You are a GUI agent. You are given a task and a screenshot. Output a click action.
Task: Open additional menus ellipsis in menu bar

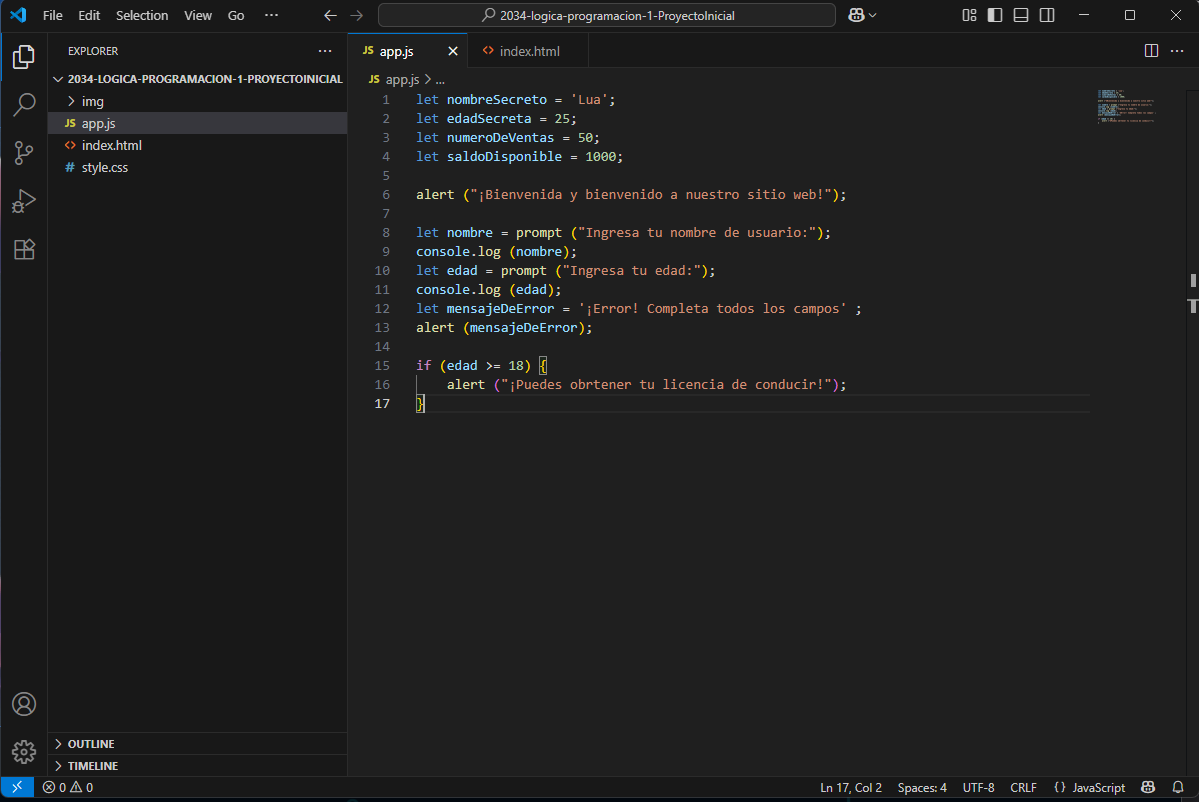(x=271, y=15)
